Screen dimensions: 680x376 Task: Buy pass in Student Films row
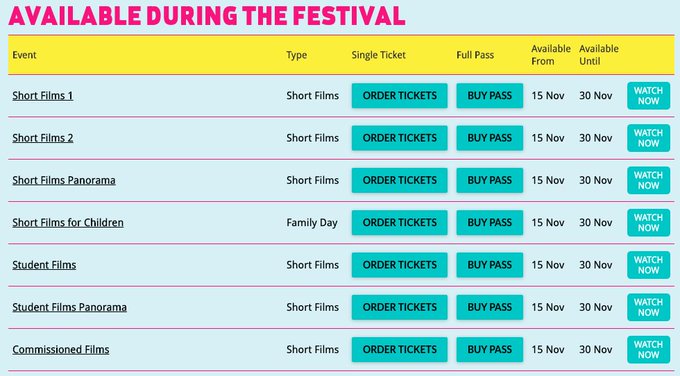click(490, 265)
